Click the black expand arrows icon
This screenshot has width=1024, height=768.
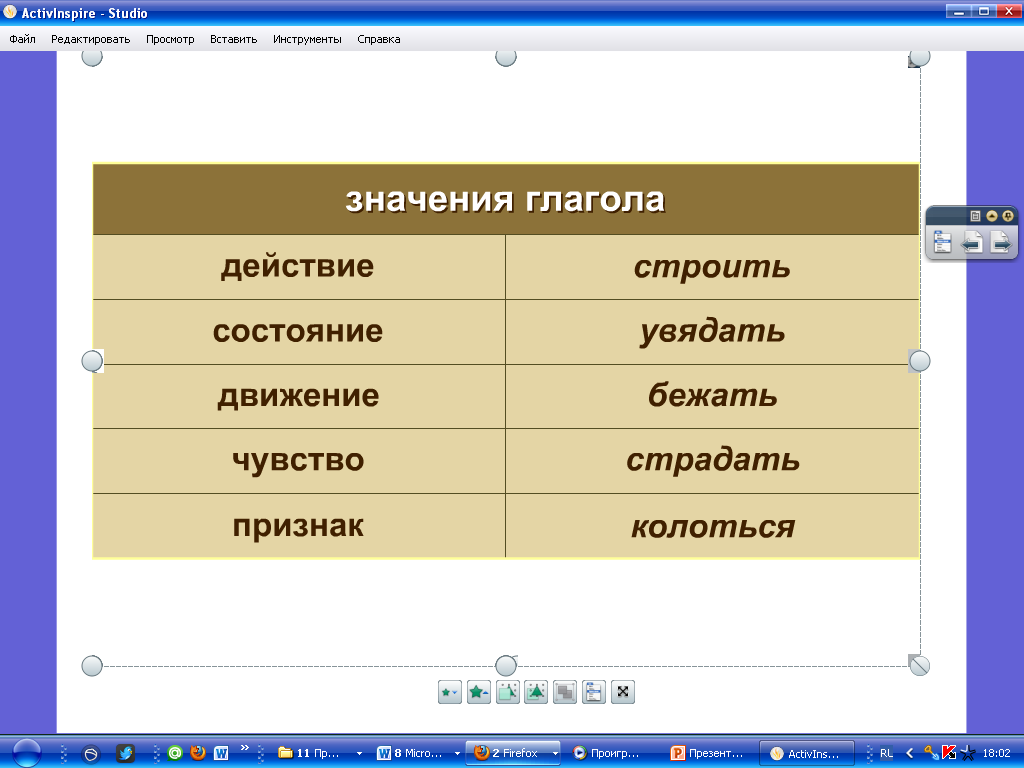(623, 692)
